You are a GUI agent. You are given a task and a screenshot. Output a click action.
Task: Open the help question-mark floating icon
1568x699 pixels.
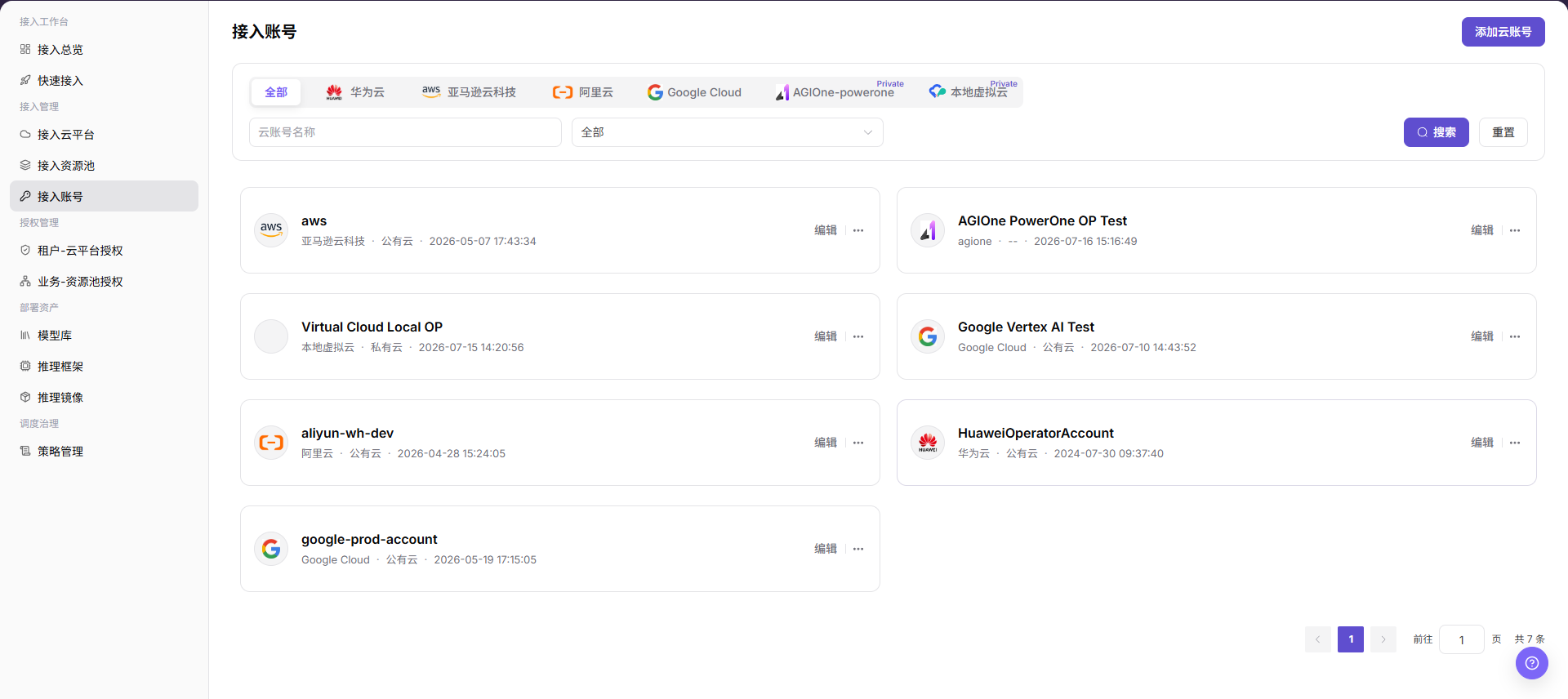[1531, 663]
